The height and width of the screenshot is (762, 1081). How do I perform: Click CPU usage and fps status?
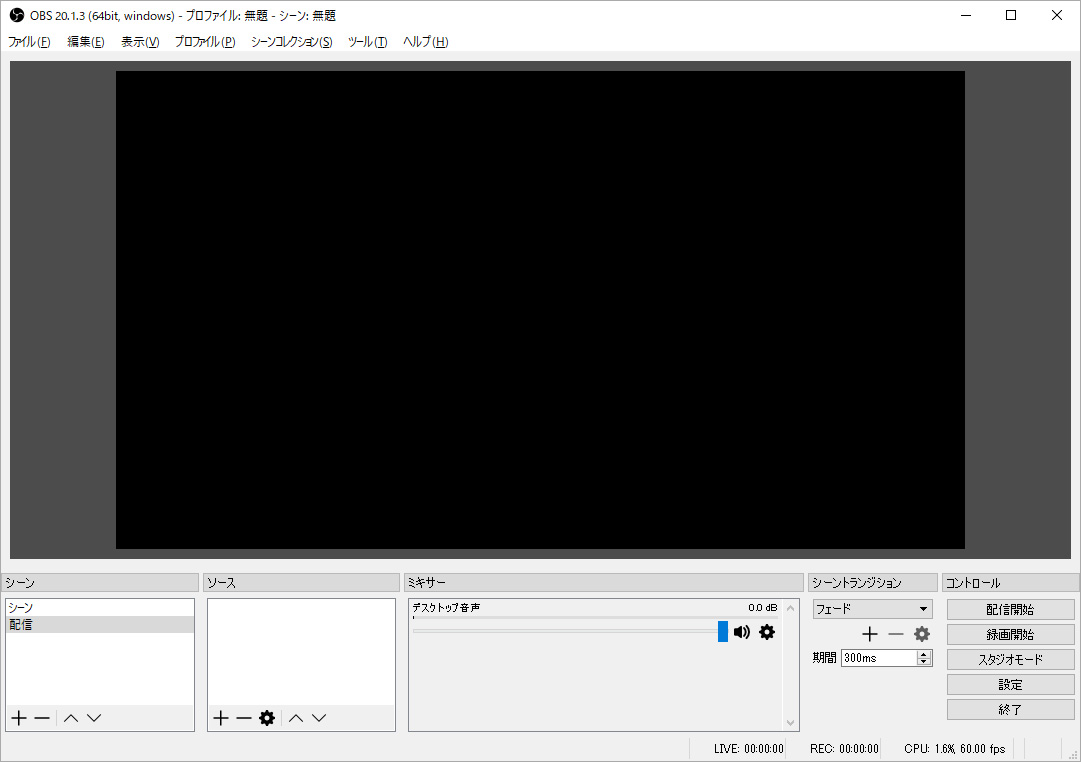(x=955, y=748)
